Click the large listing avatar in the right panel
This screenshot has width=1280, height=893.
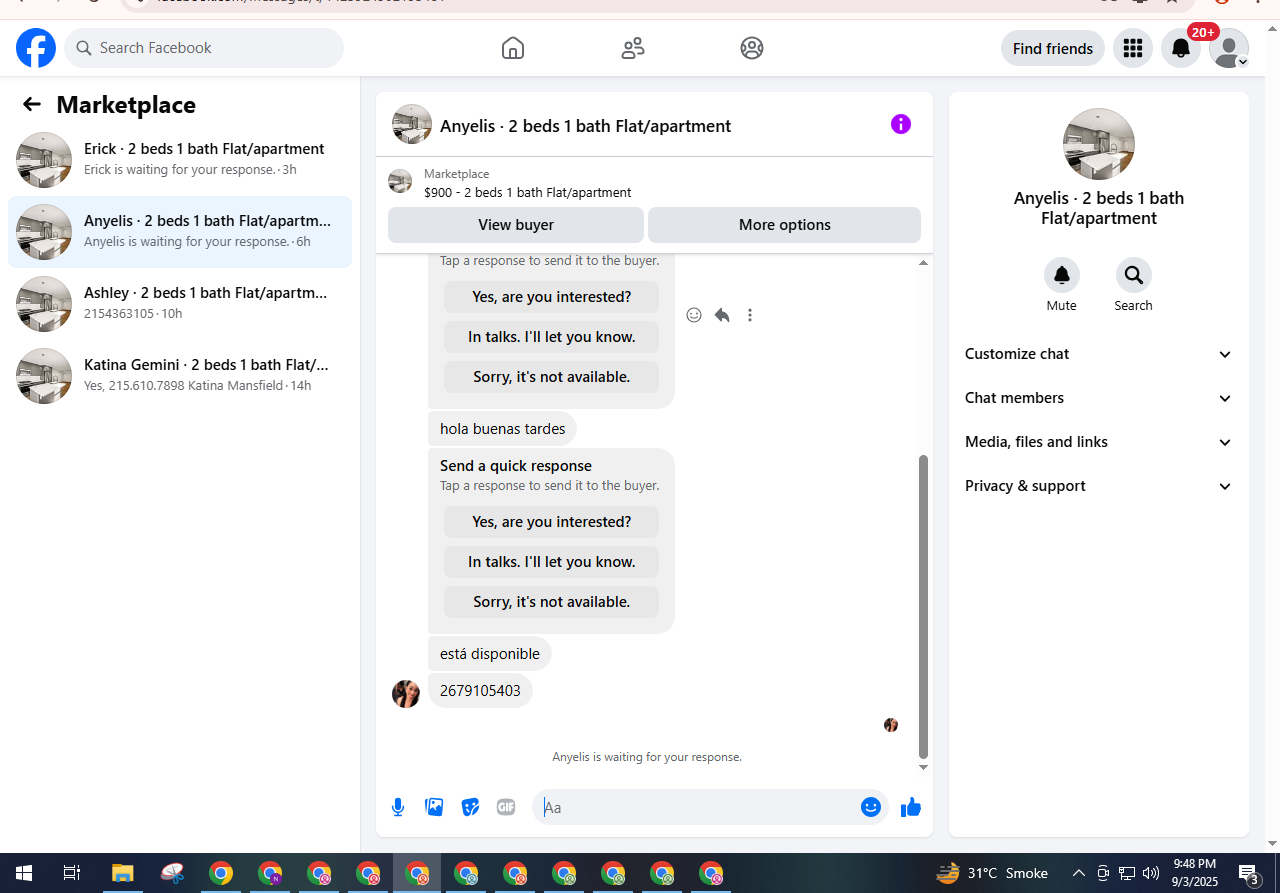pyautogui.click(x=1099, y=144)
